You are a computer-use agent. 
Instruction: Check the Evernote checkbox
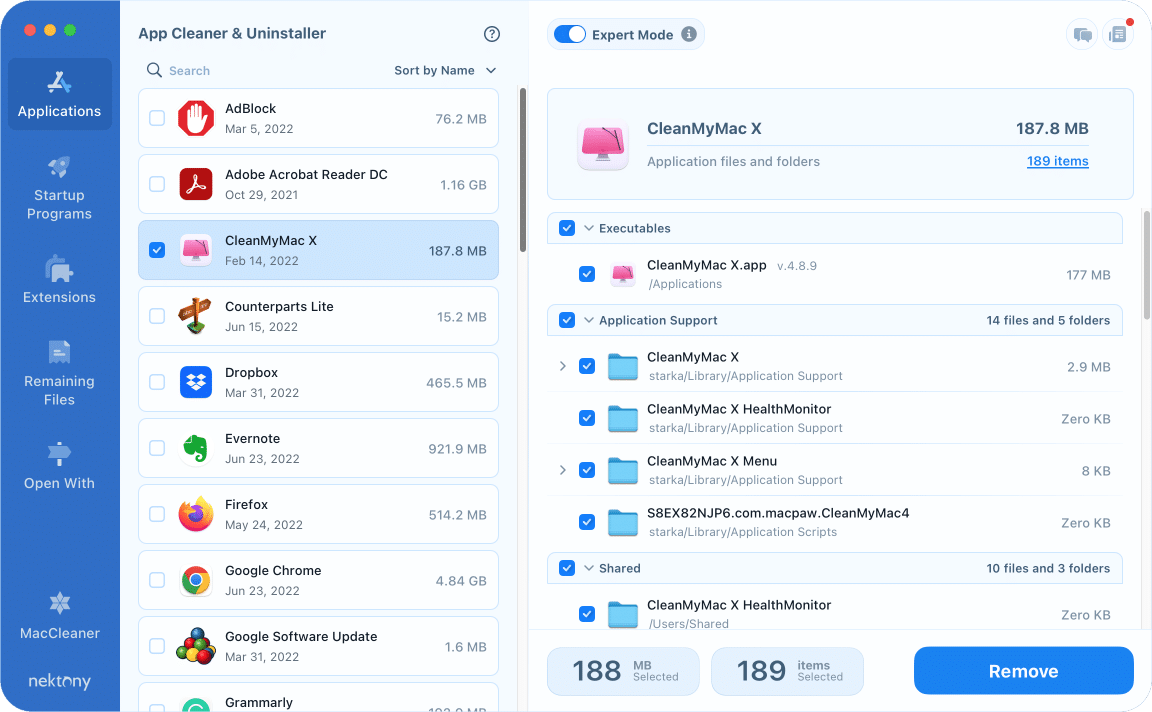click(x=157, y=448)
